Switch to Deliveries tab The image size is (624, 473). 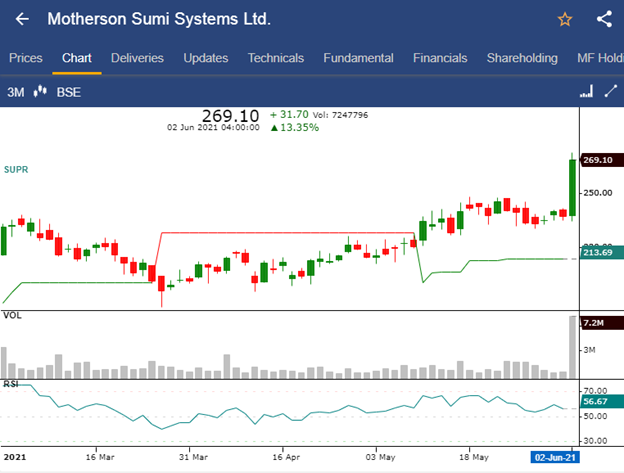coord(137,58)
